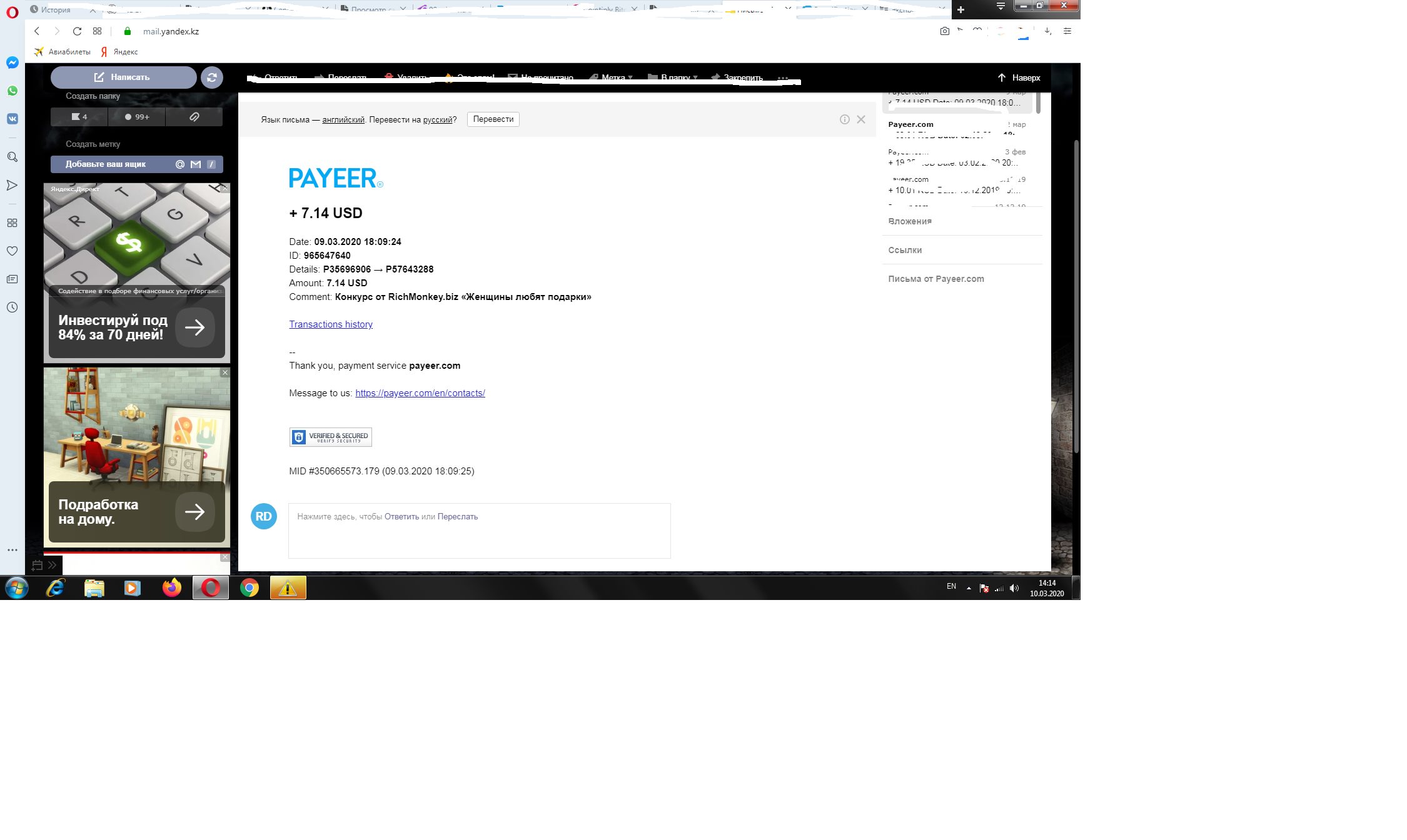Open browser downloads arrow icon
Image resolution: width=1407 pixels, height=840 pixels.
click(1047, 31)
